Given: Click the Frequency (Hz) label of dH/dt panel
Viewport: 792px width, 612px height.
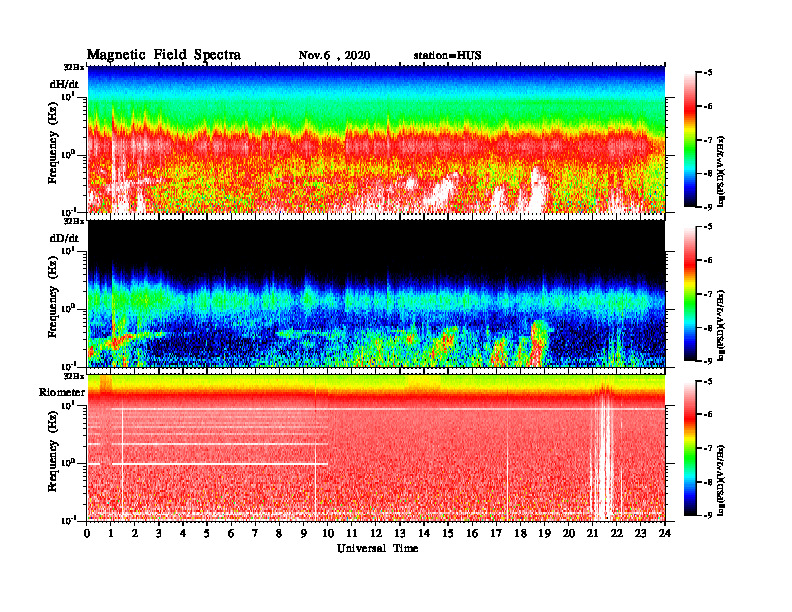Looking at the screenshot, I should [x=53, y=143].
